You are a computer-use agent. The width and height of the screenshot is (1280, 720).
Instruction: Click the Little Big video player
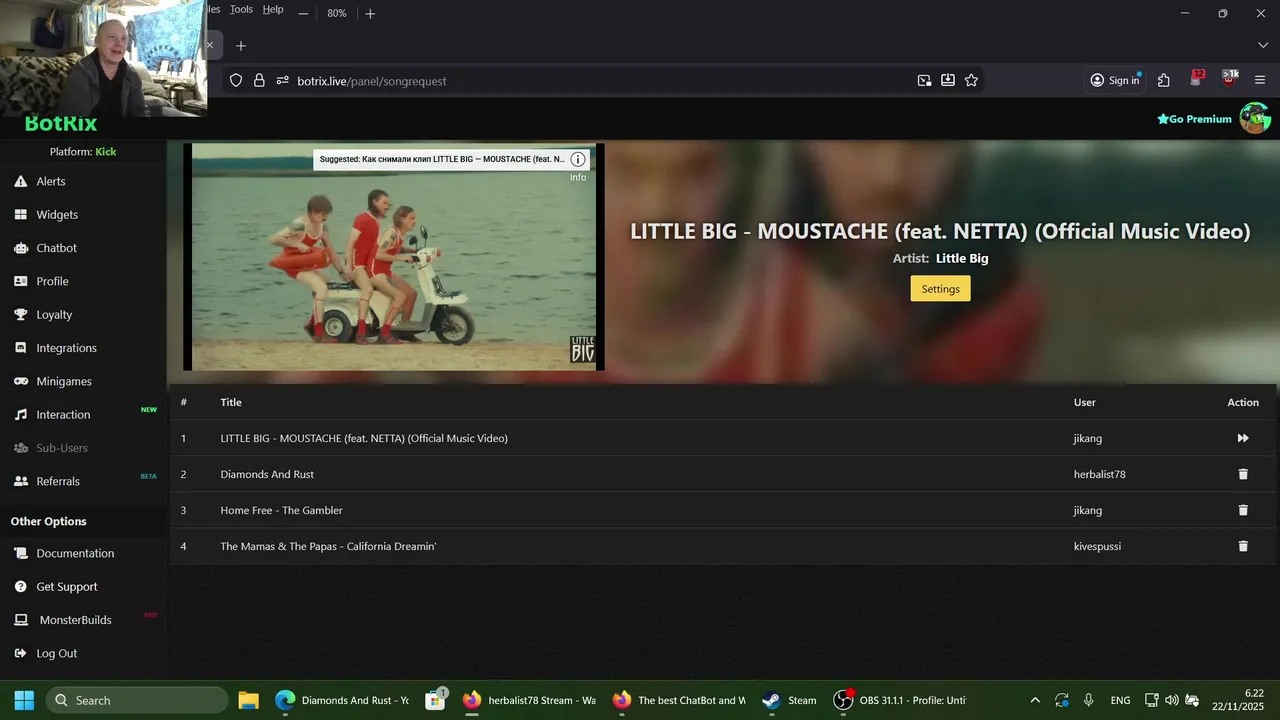[394, 257]
